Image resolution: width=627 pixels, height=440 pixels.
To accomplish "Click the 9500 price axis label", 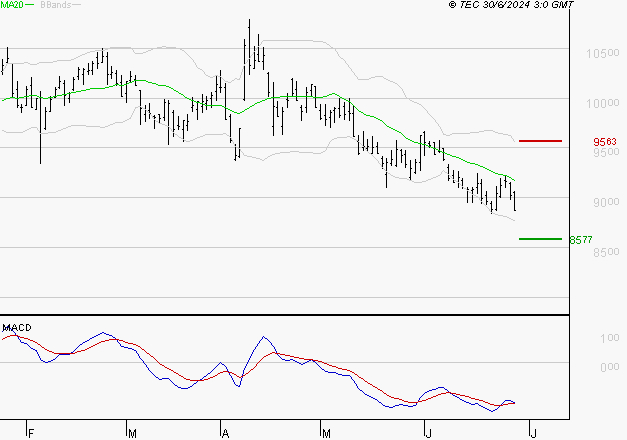I will (x=606, y=152).
